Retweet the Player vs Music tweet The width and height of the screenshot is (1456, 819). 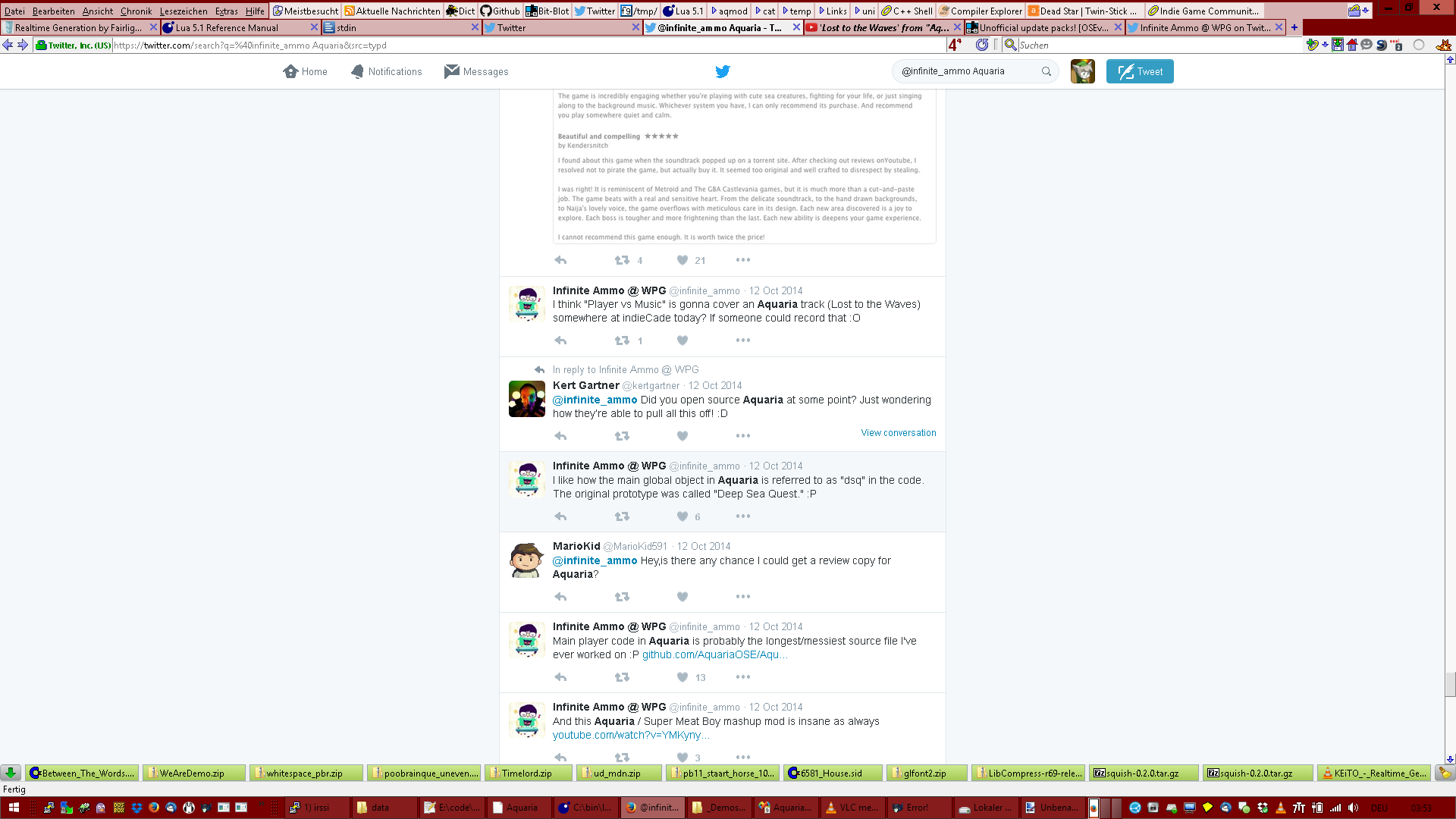tap(622, 340)
